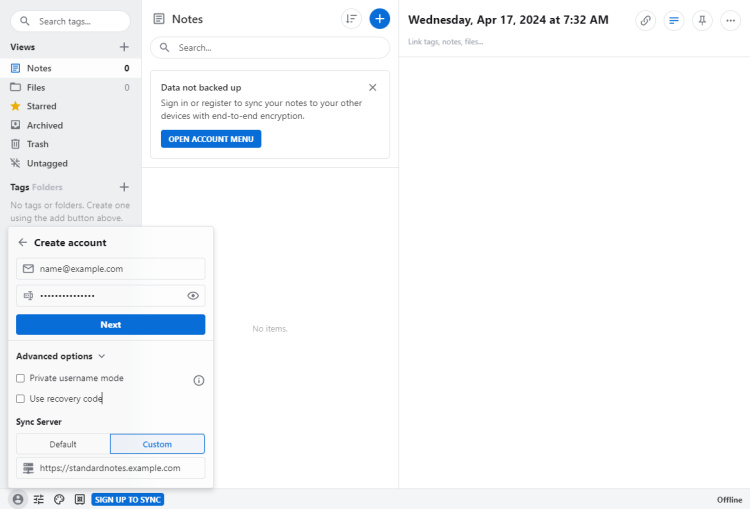750x509 pixels.
Task: Open the Starred view
Action: coord(41,106)
